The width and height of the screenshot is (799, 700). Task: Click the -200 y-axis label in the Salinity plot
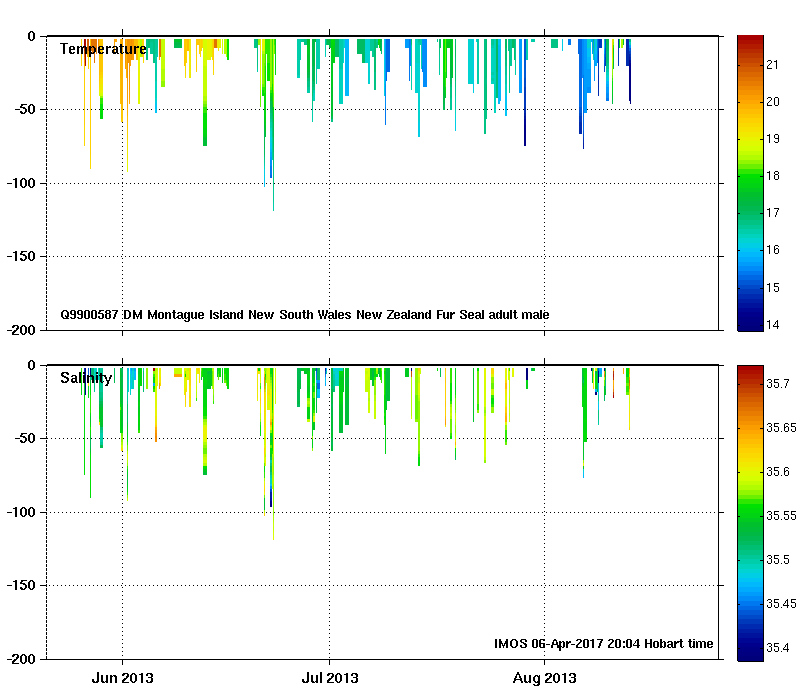point(22,659)
